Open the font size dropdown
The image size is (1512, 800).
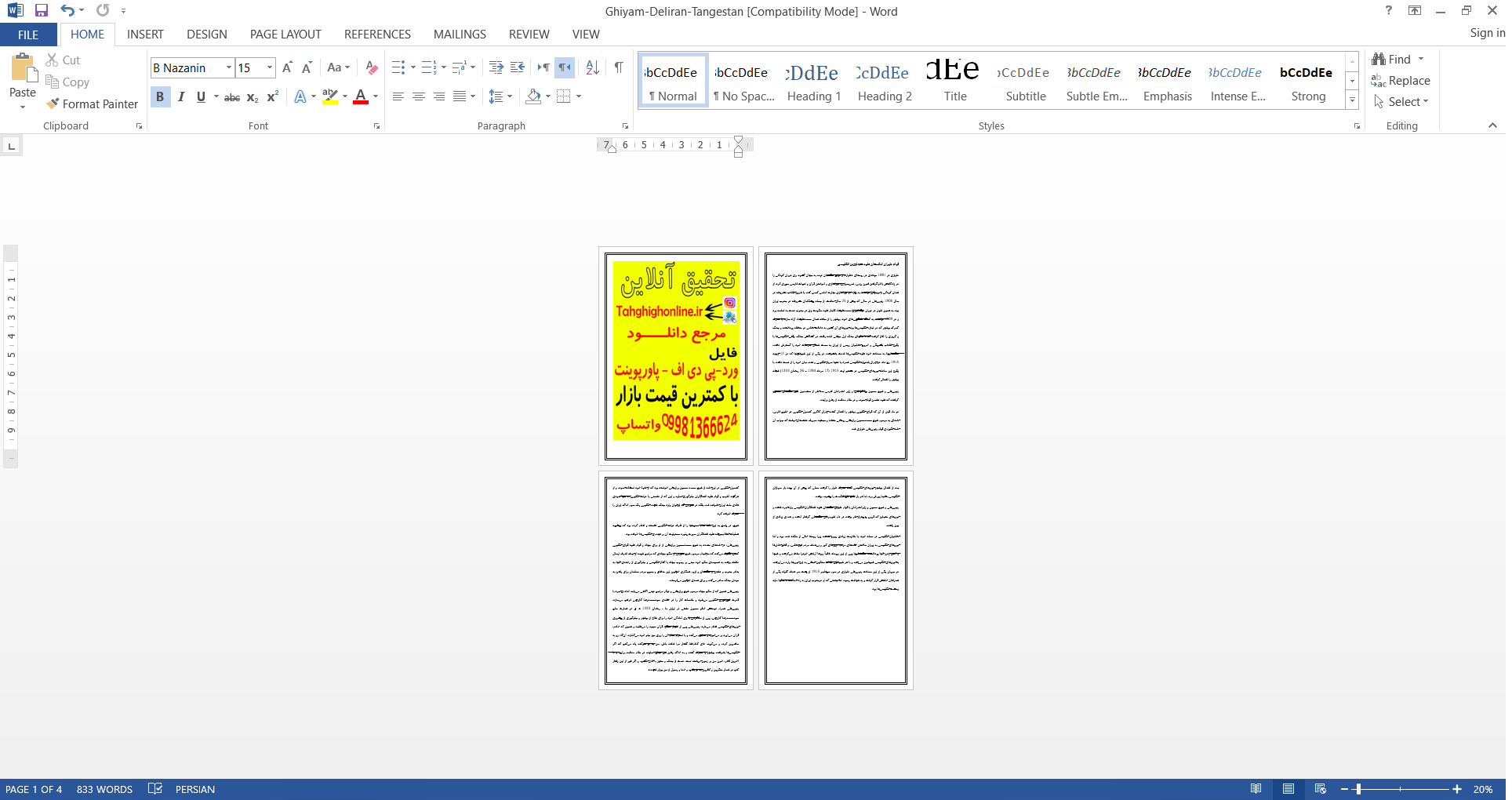pos(270,67)
